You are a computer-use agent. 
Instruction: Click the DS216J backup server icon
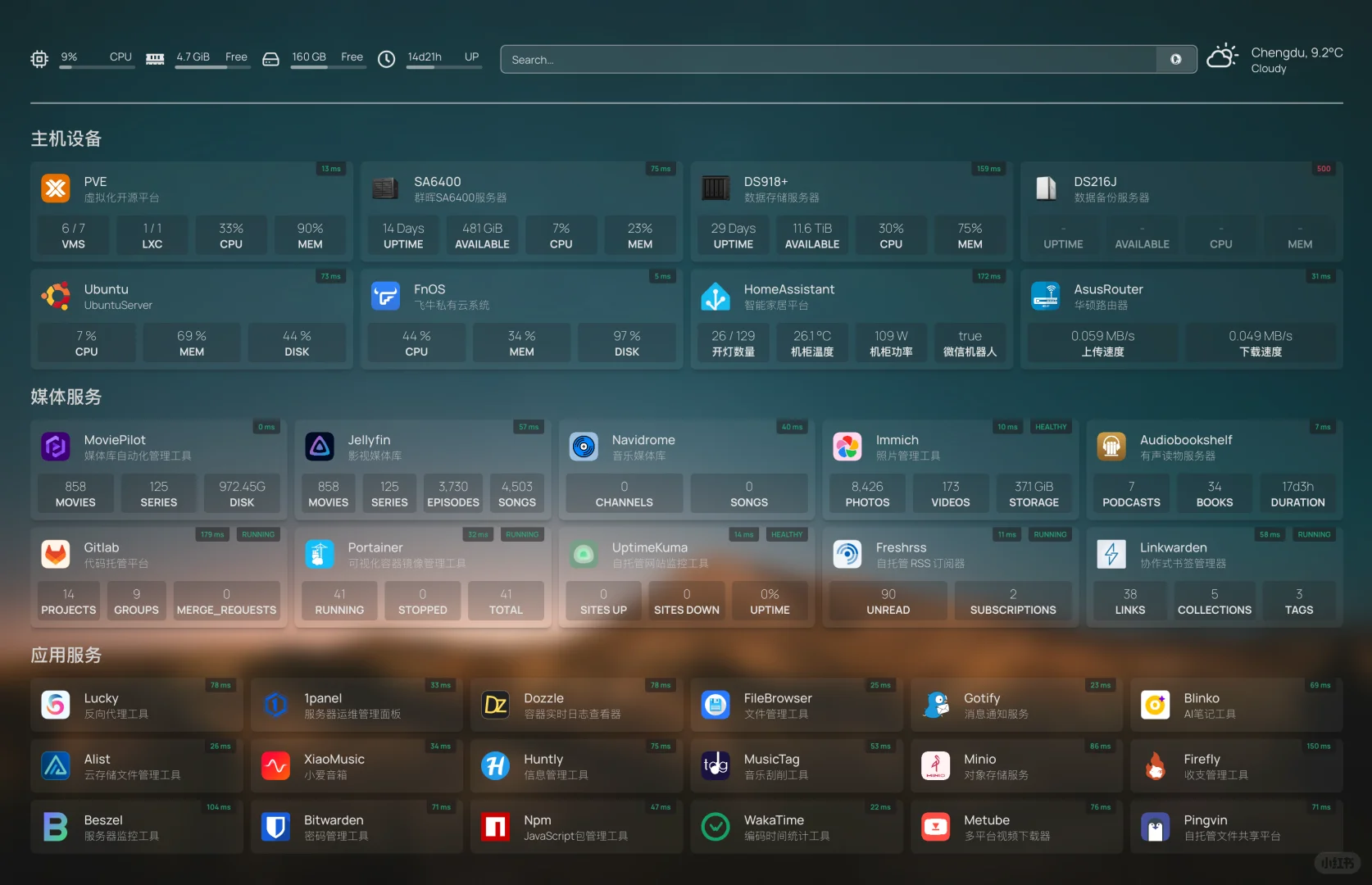click(x=1046, y=188)
